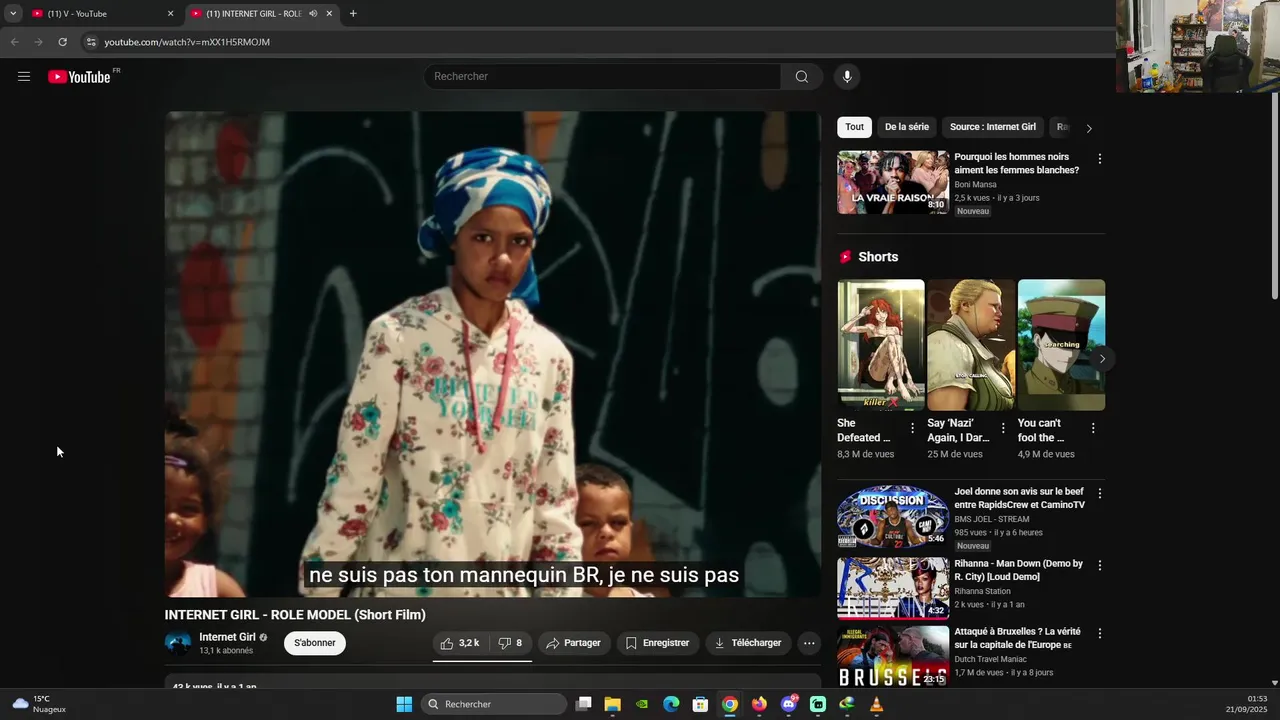Mute the tab via the speaker icon
This screenshot has height=720, width=1280.
pos(313,14)
